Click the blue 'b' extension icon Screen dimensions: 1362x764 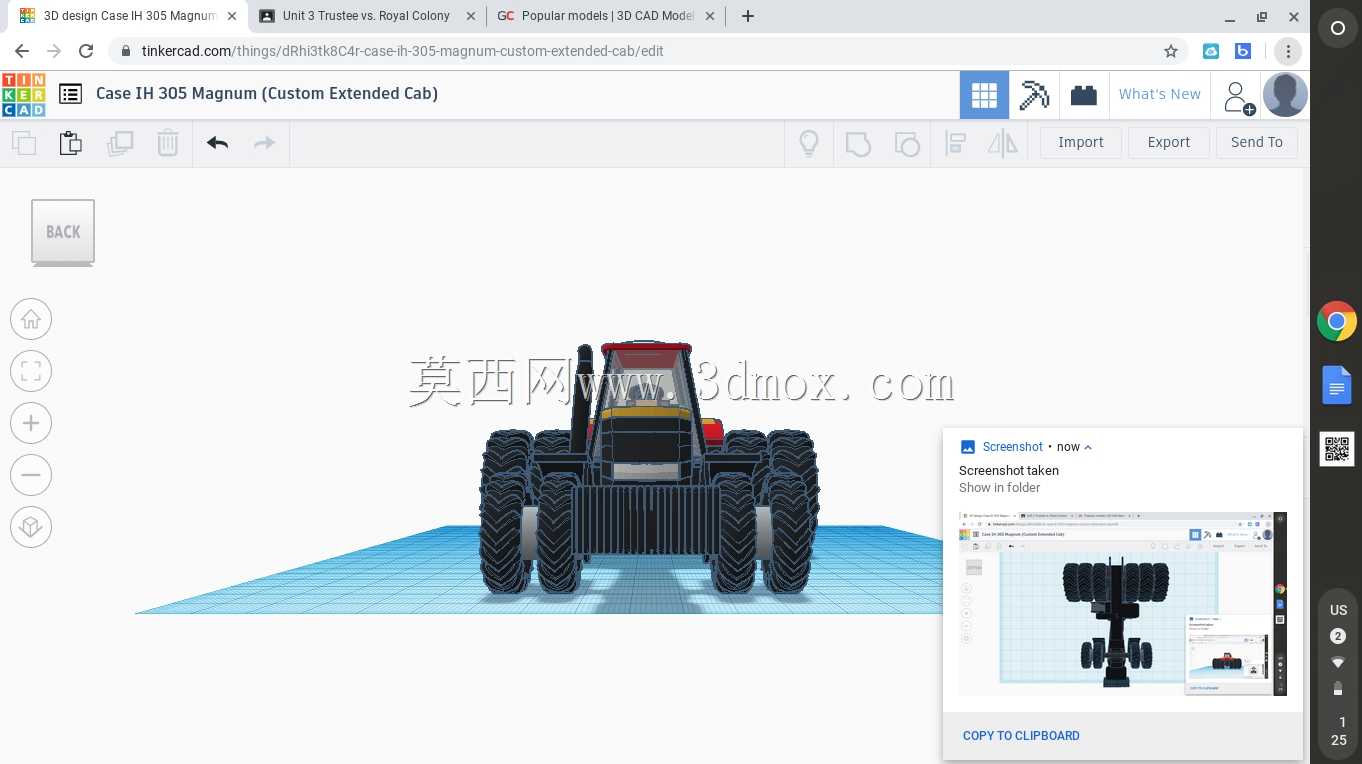point(1243,51)
